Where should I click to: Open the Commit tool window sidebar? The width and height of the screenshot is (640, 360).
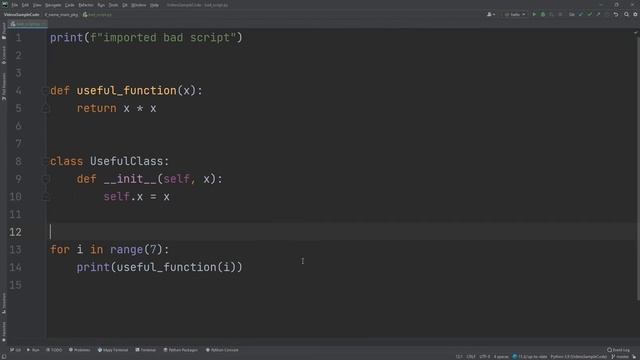click(4, 55)
